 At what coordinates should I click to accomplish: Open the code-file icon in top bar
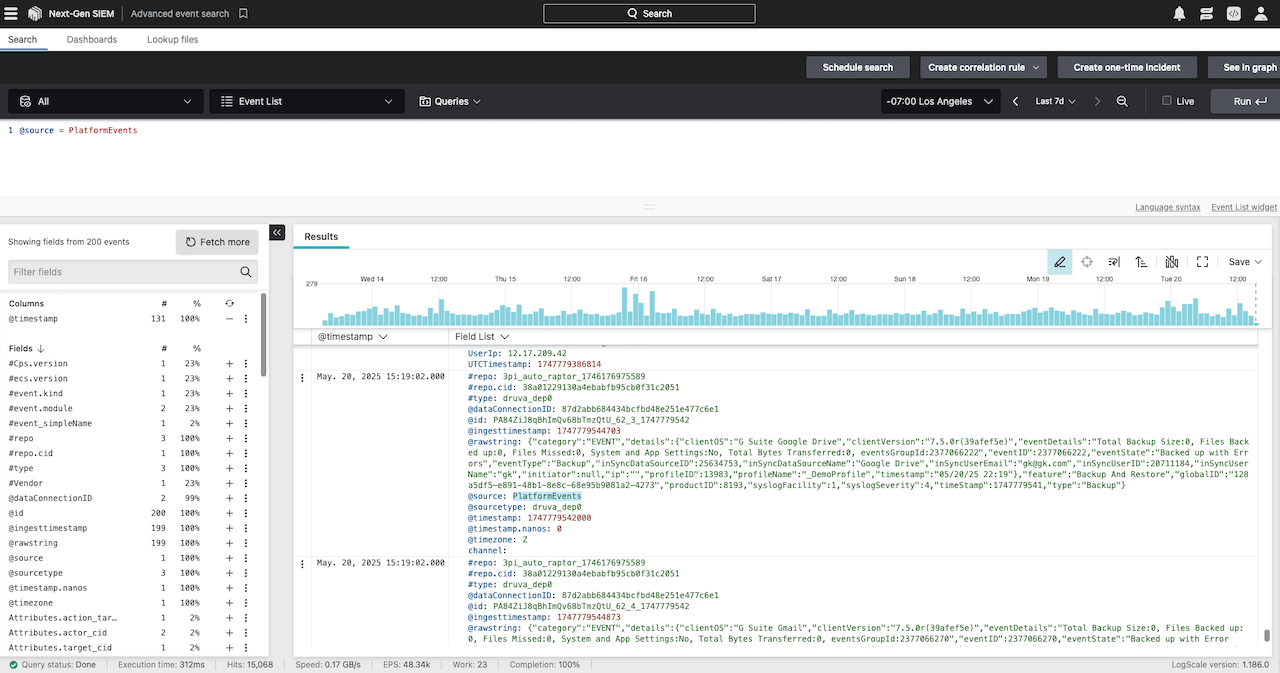click(x=1234, y=14)
